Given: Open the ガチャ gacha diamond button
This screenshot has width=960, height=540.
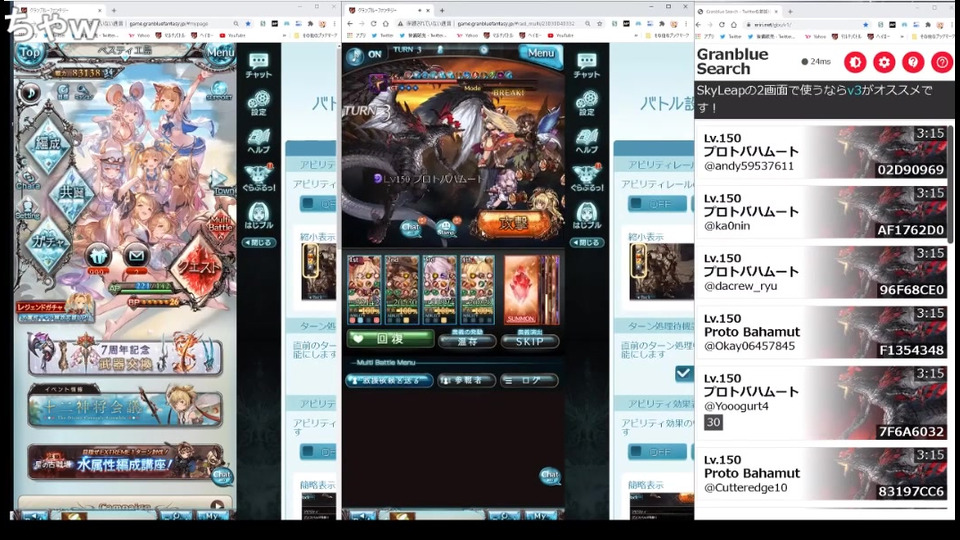Looking at the screenshot, I should click(47, 242).
